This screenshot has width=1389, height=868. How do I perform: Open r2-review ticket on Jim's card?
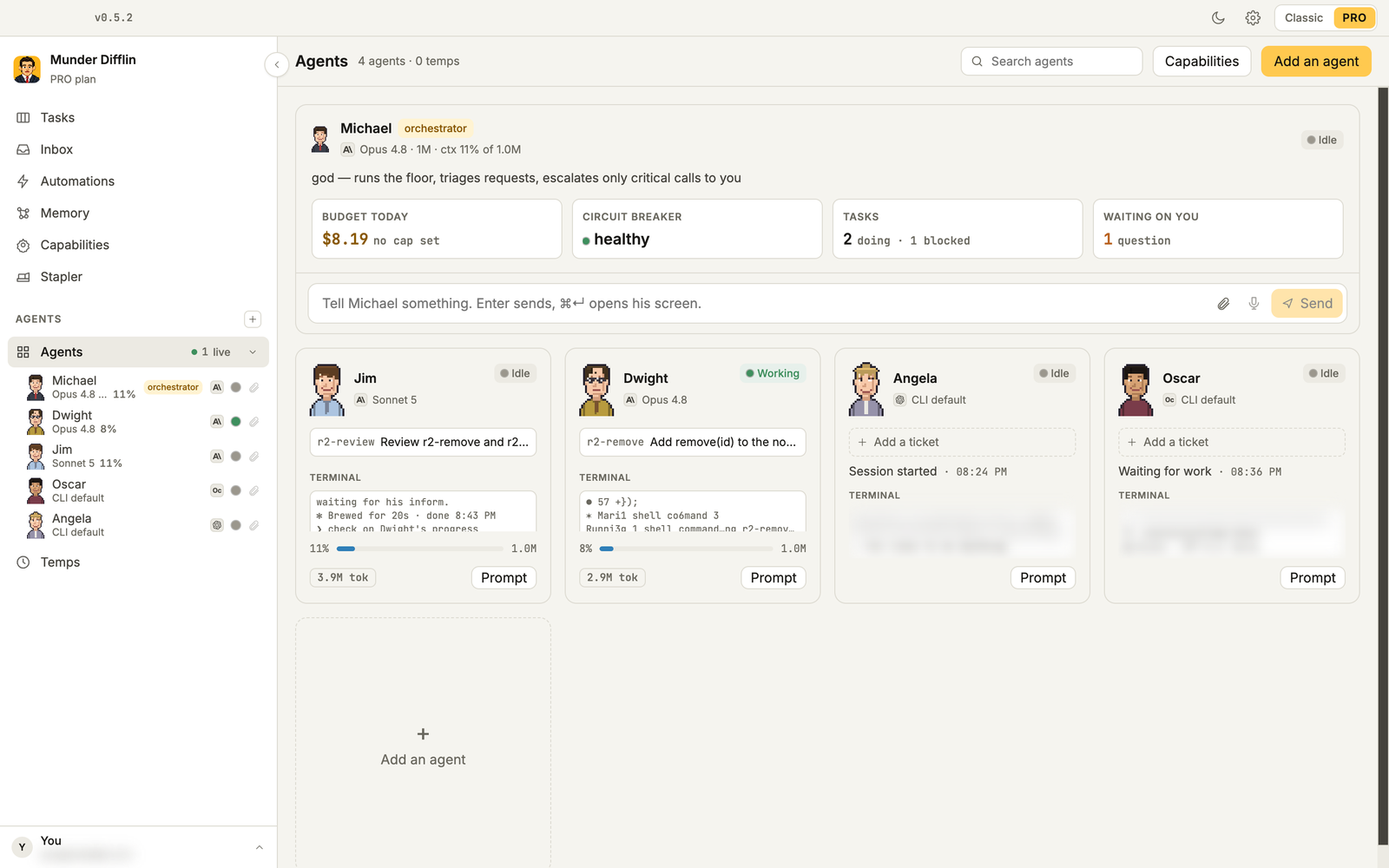[423, 442]
